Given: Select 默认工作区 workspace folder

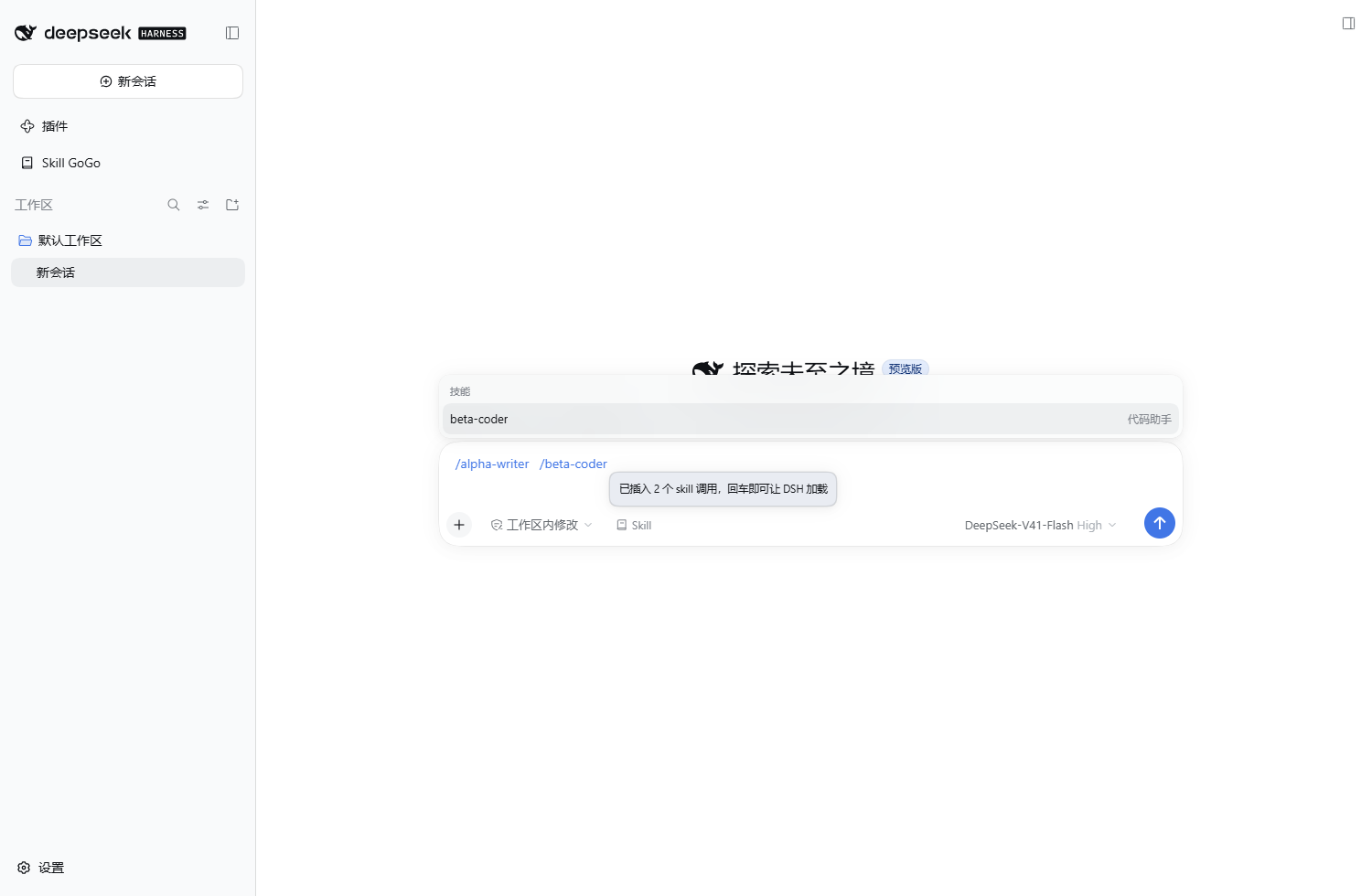Looking at the screenshot, I should pyautogui.click(x=128, y=240).
